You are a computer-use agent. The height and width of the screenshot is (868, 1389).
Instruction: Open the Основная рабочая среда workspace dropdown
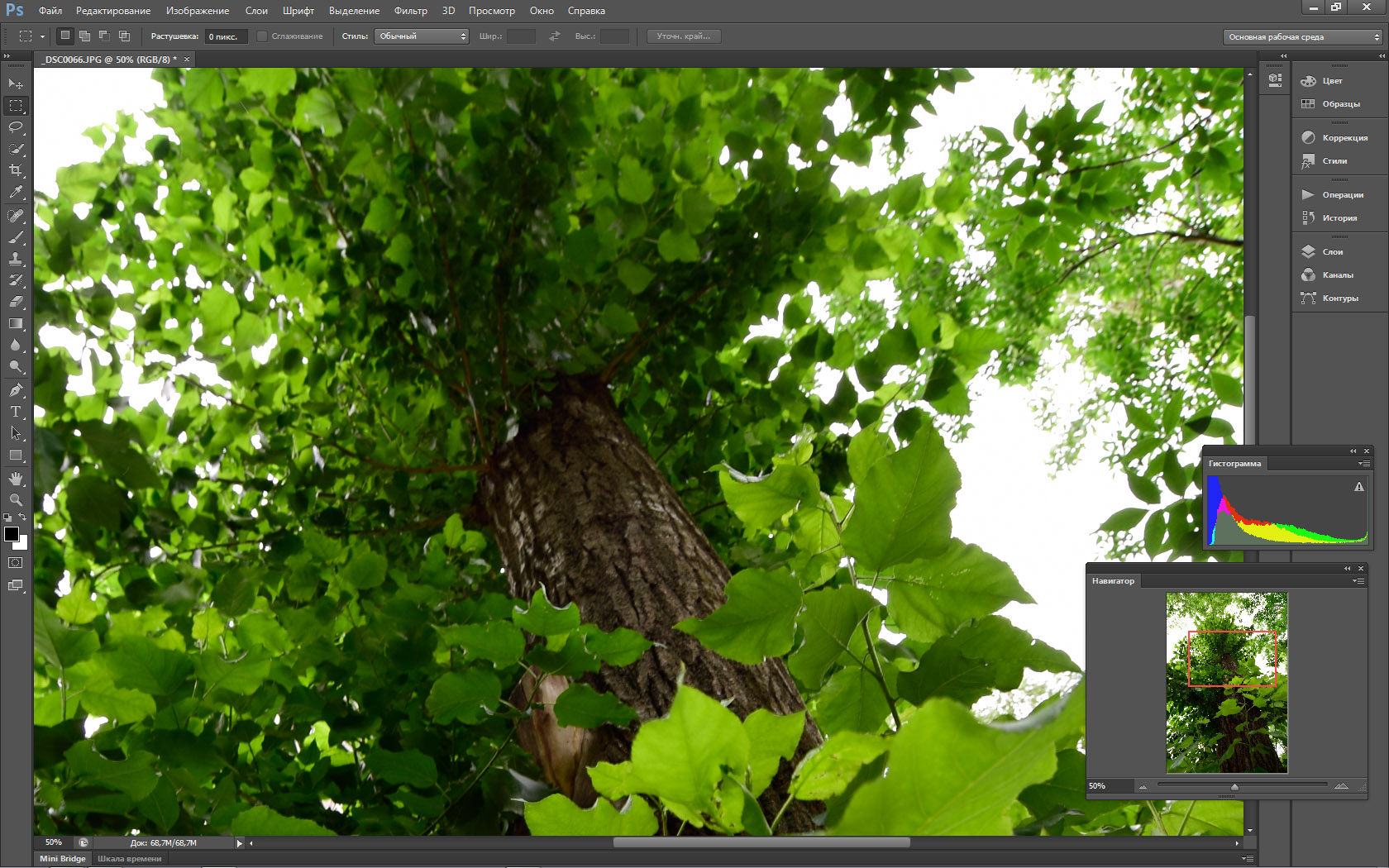point(1302,36)
